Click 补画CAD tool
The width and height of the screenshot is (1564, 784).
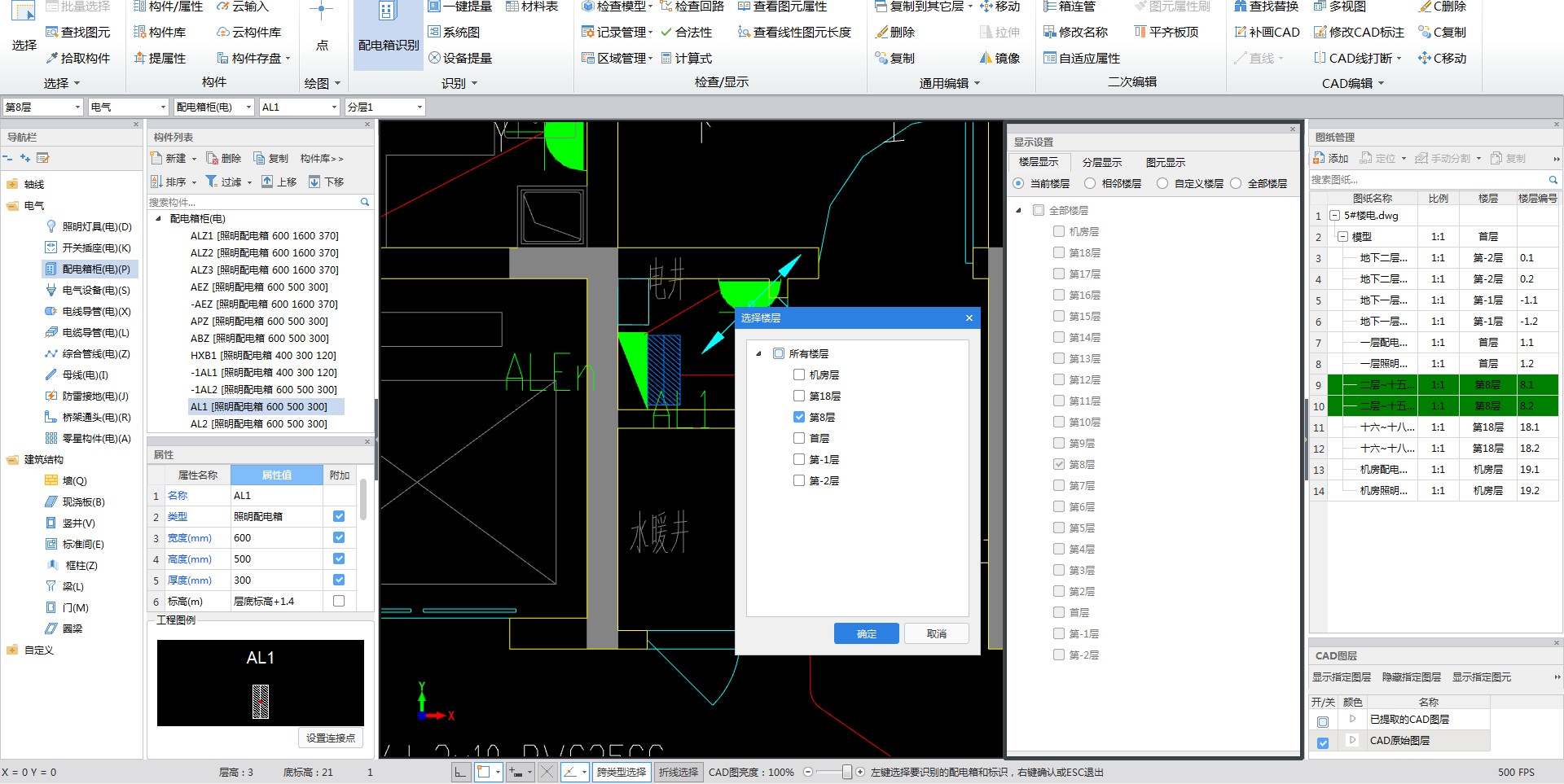1267,32
